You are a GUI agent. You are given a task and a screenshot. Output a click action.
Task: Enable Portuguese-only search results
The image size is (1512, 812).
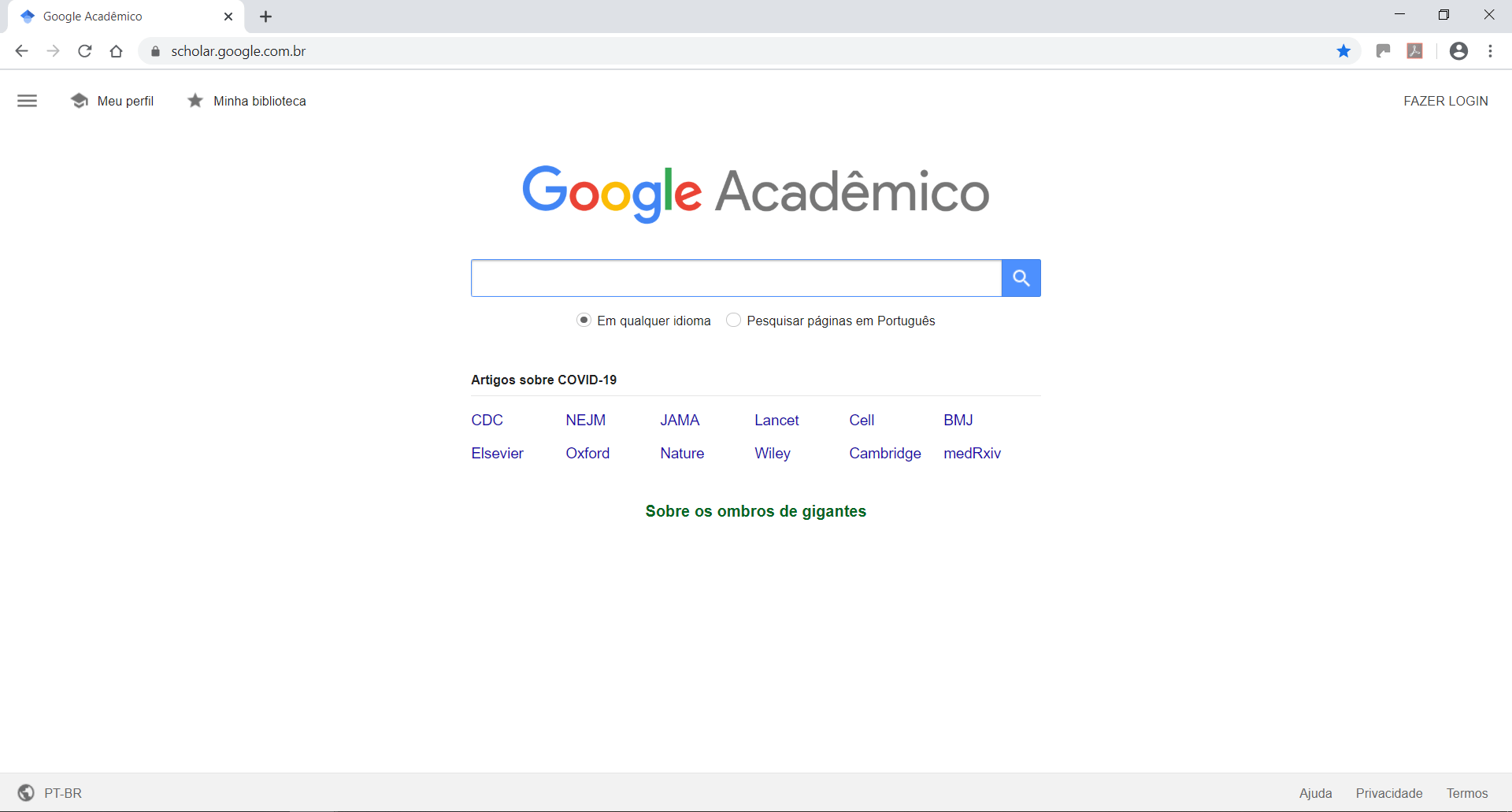(733, 320)
